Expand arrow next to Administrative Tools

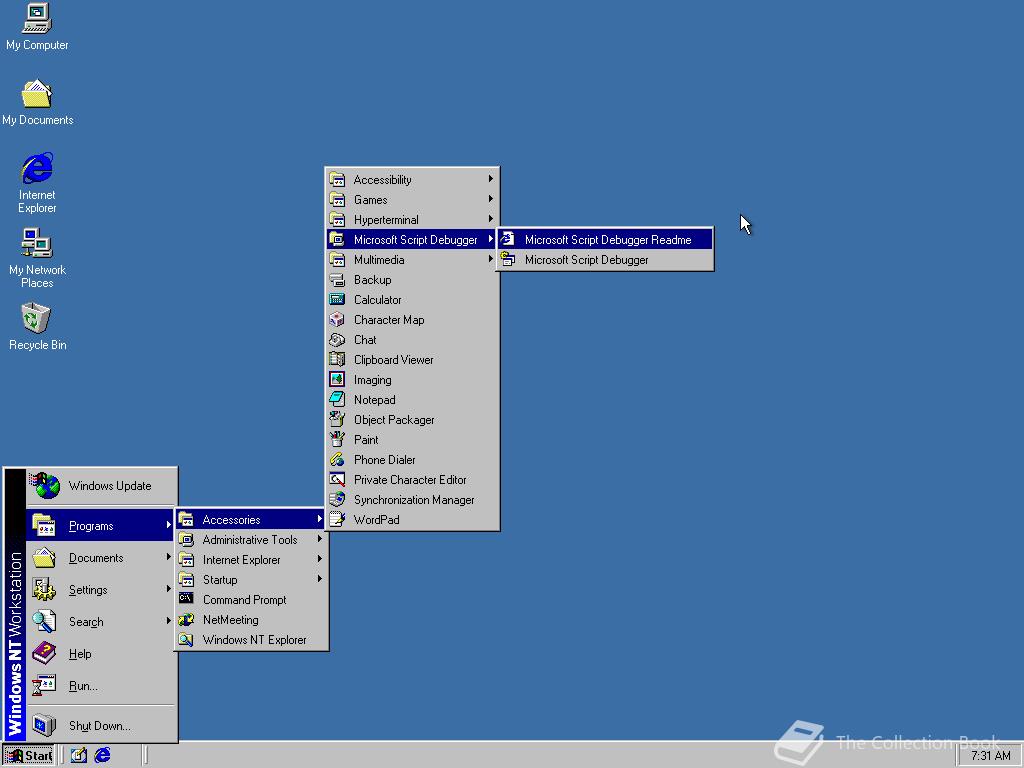click(x=319, y=539)
